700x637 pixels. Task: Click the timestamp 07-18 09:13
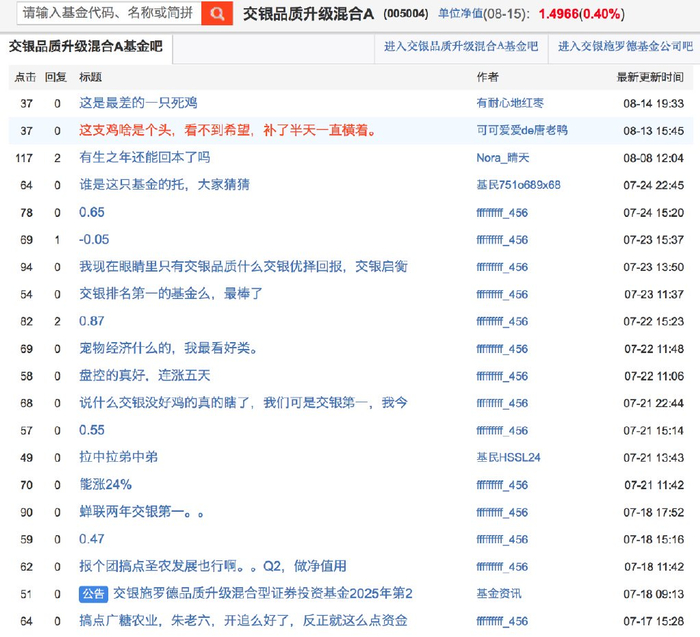pyautogui.click(x=654, y=594)
